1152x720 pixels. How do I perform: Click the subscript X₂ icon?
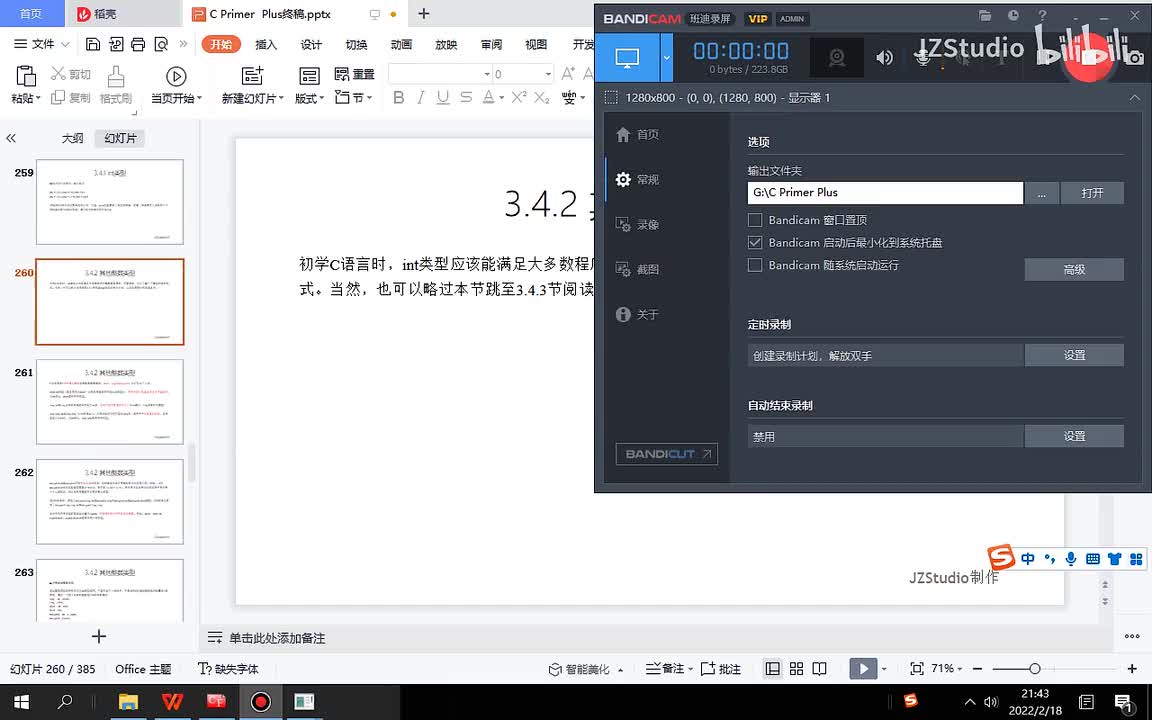tap(542, 98)
